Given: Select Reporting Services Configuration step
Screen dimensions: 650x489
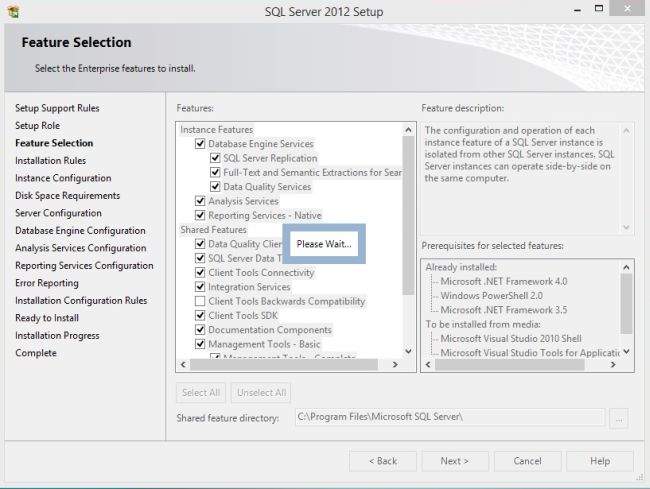Looking at the screenshot, I should coord(84,265).
